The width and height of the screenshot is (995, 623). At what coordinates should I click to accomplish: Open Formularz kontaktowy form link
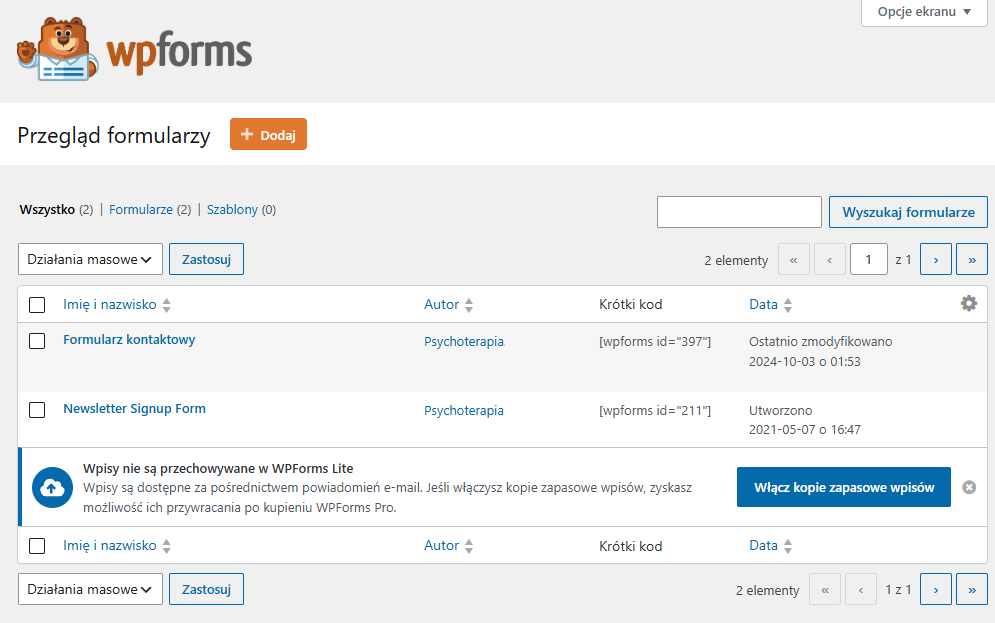point(129,339)
